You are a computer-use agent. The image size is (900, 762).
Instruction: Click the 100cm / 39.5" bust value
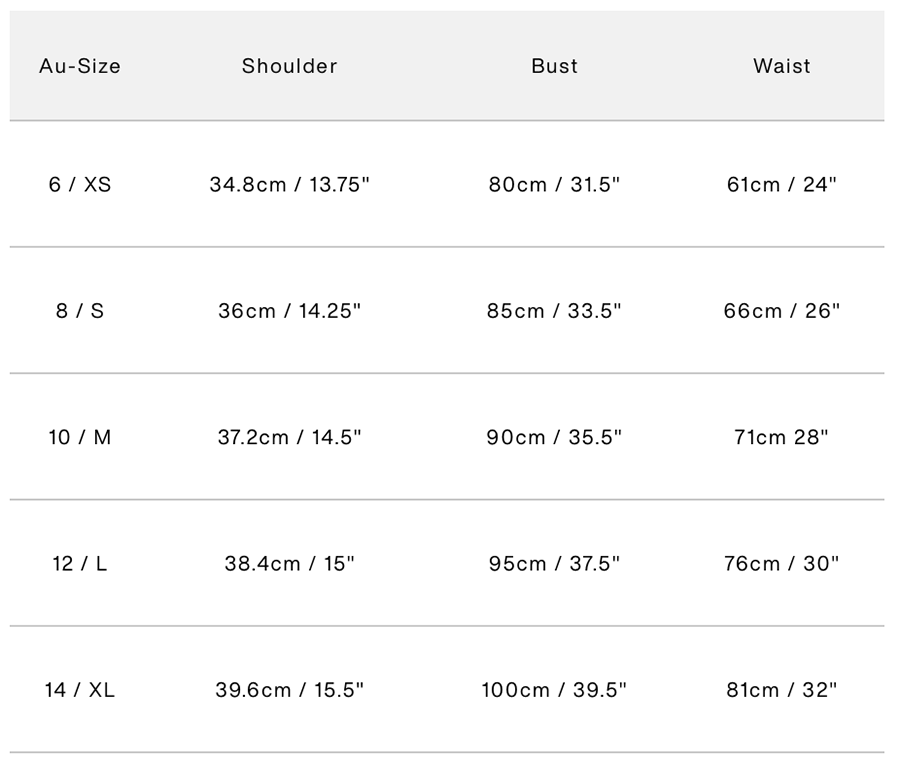(555, 690)
